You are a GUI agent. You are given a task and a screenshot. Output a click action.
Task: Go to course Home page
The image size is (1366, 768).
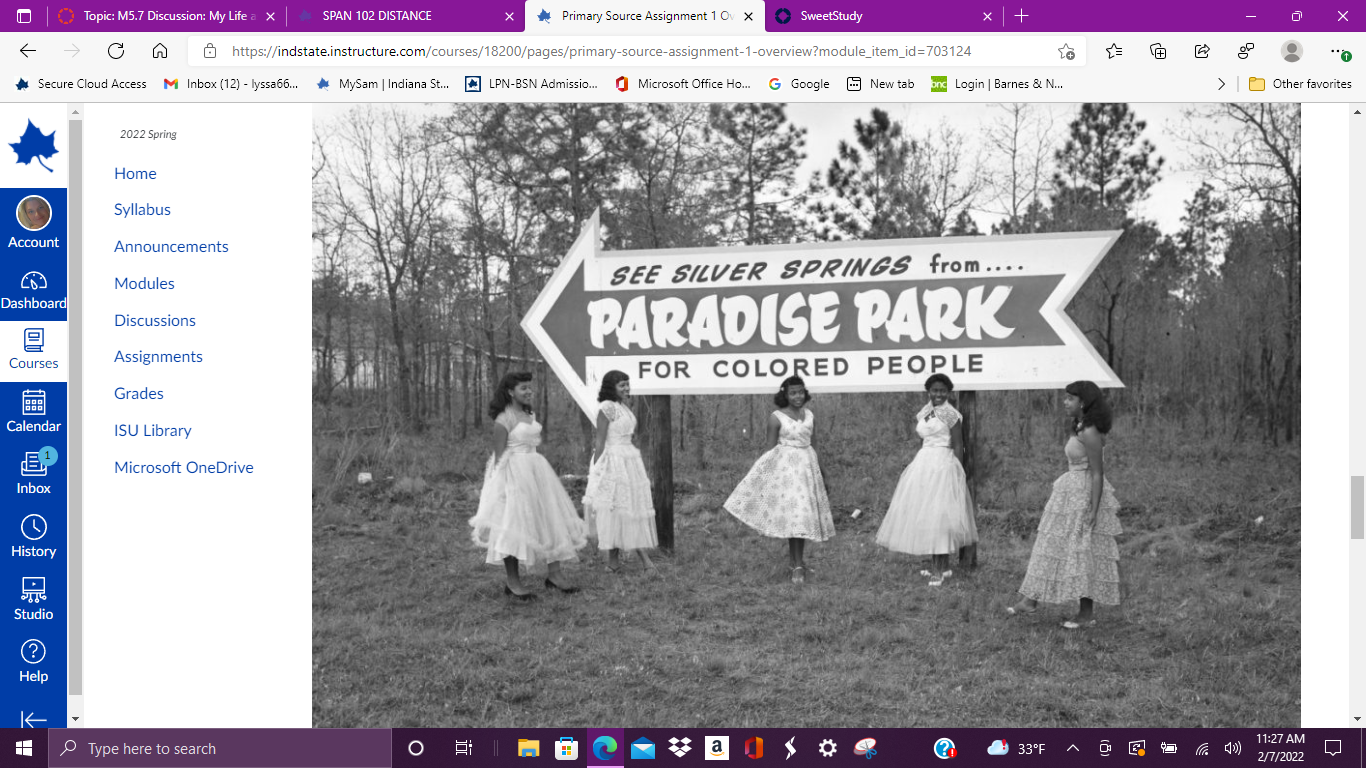(135, 173)
